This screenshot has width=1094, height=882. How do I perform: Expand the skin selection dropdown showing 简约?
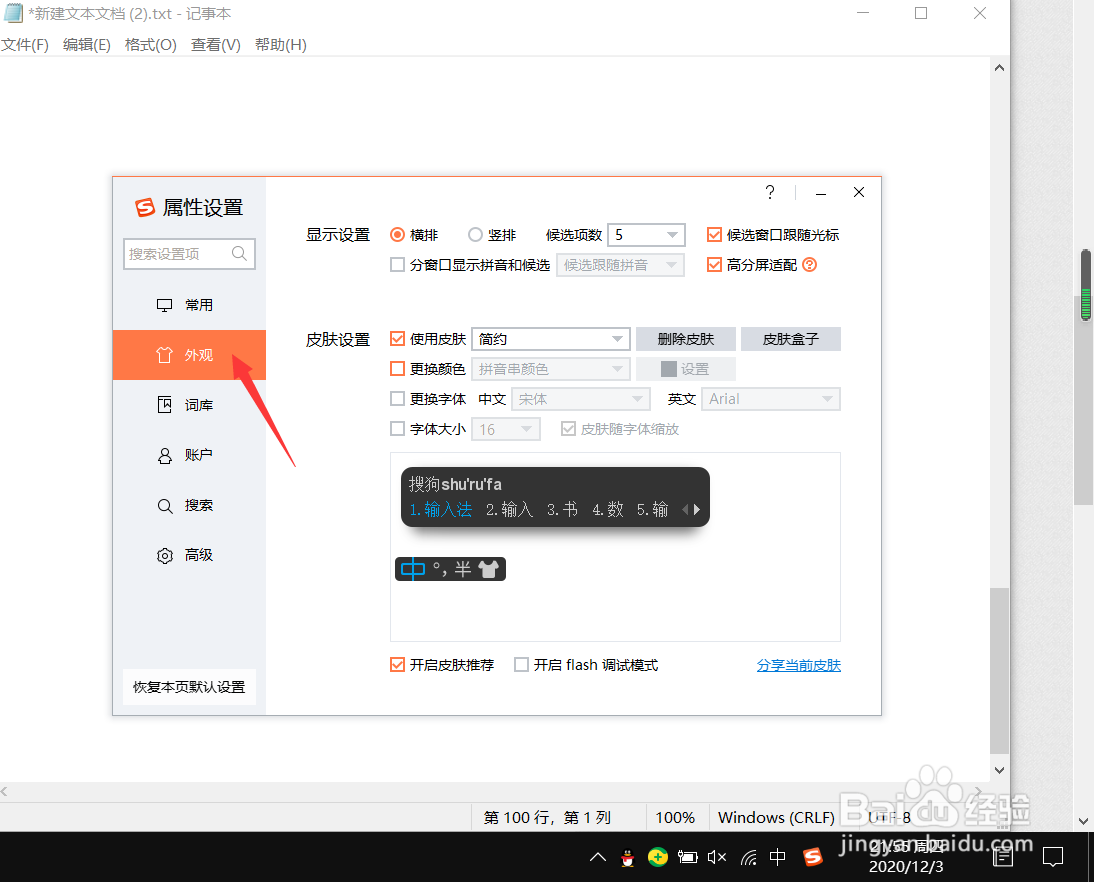(x=620, y=338)
